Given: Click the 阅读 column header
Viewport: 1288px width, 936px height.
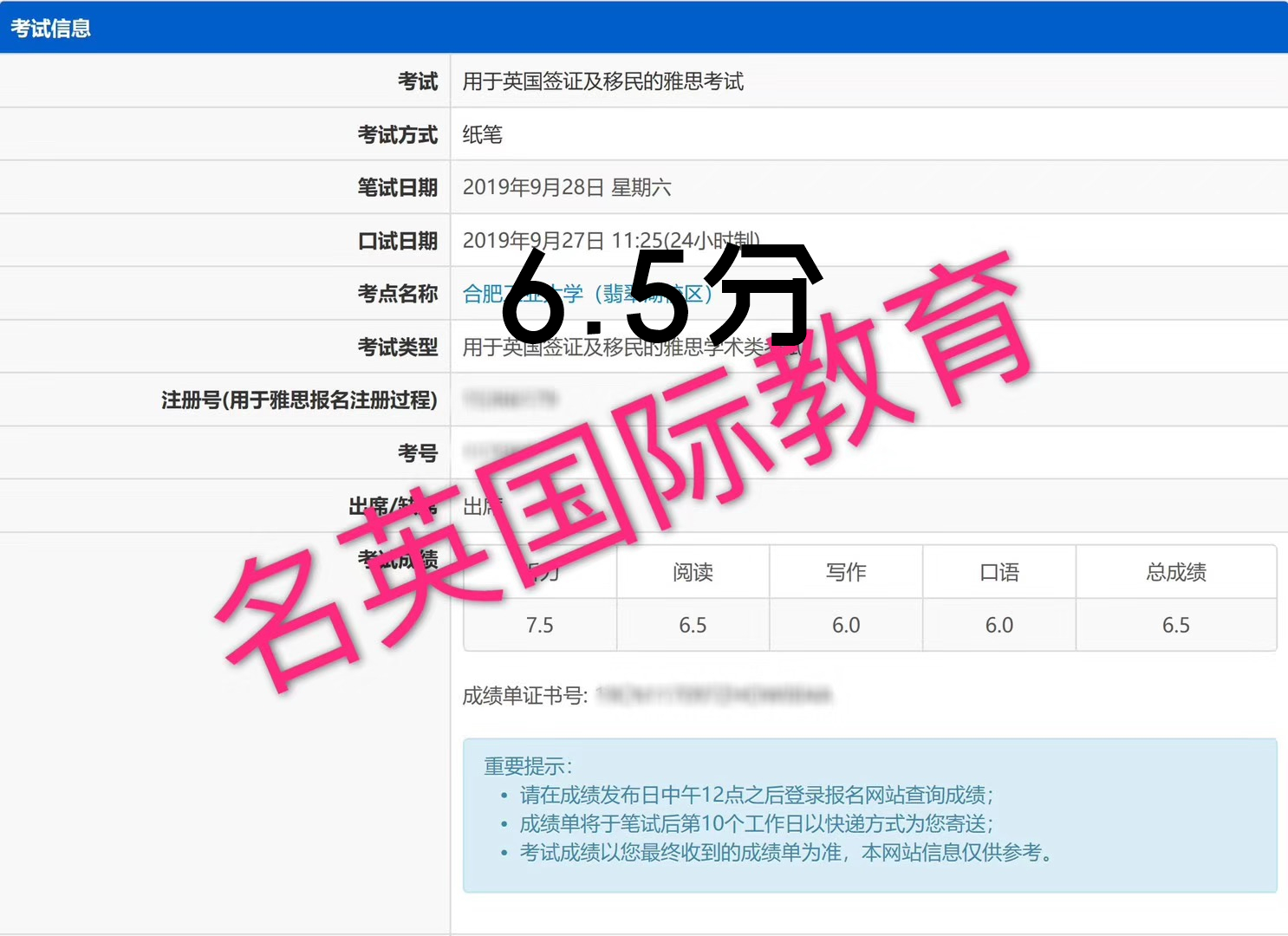Looking at the screenshot, I should pos(693,572).
